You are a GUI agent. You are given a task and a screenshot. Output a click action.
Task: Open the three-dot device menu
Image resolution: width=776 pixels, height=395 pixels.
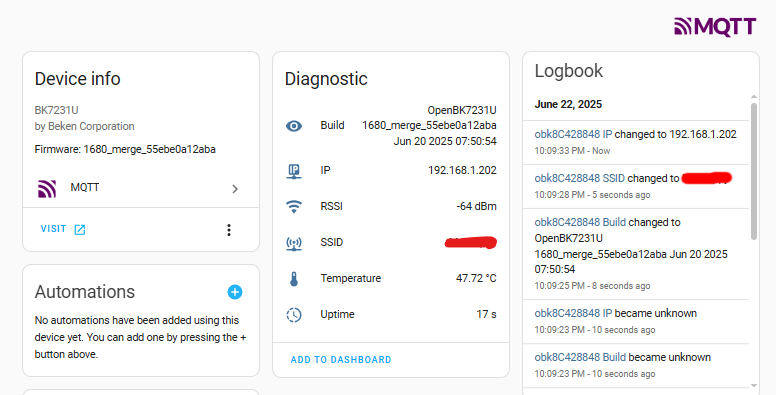point(229,230)
